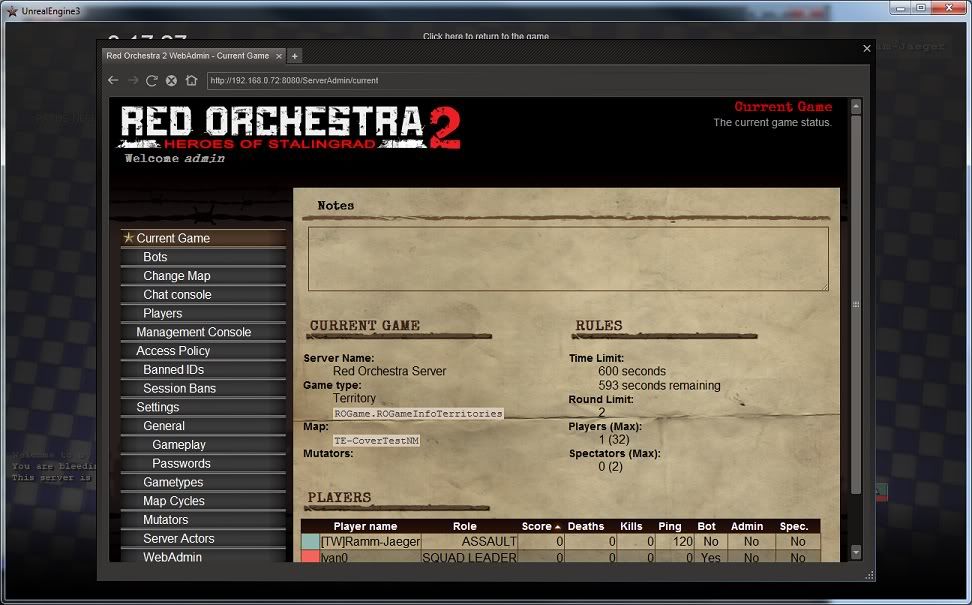Close the in-game browser overlay
The height and width of the screenshot is (605, 972).
pyautogui.click(x=866, y=48)
